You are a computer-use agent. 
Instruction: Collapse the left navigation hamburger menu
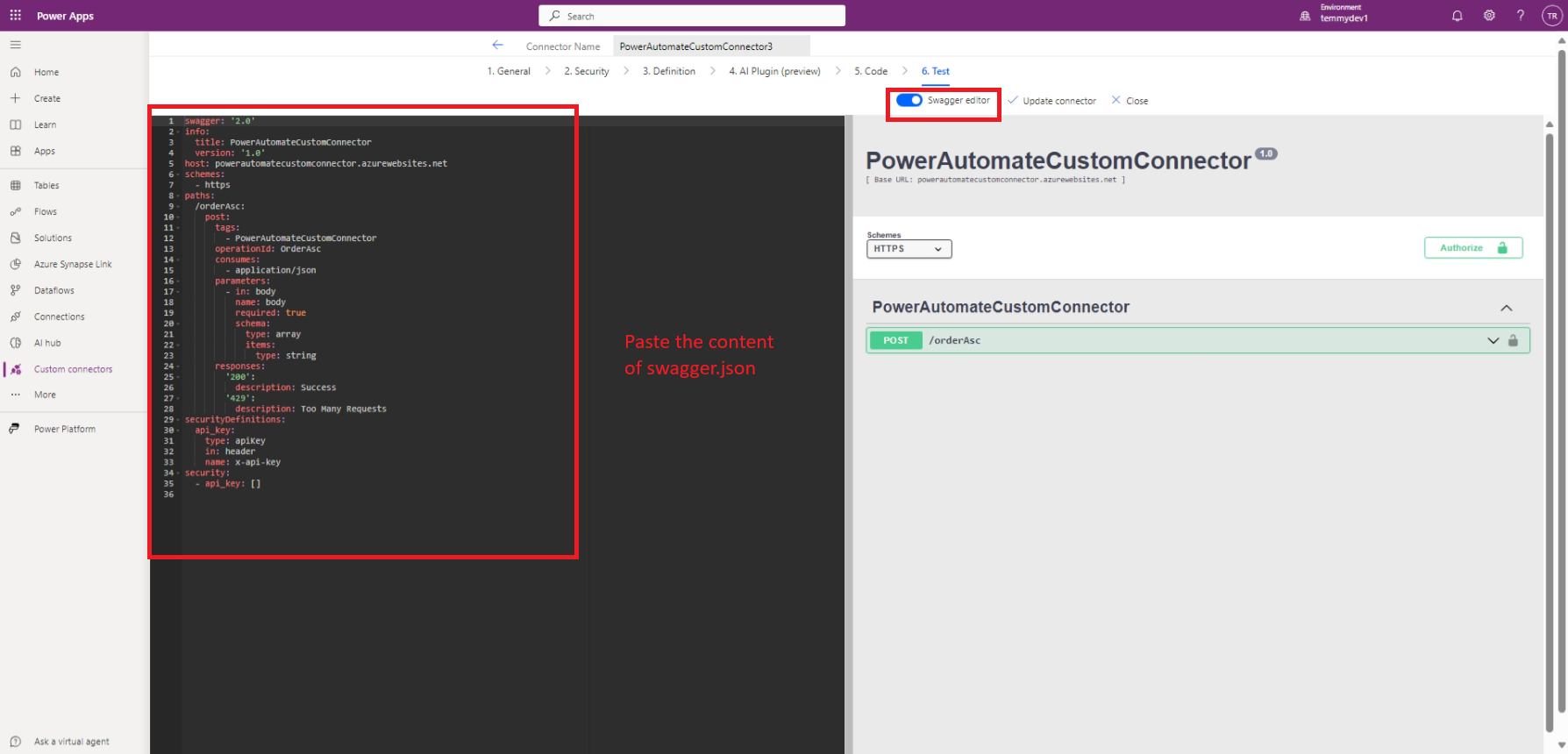pyautogui.click(x=16, y=45)
